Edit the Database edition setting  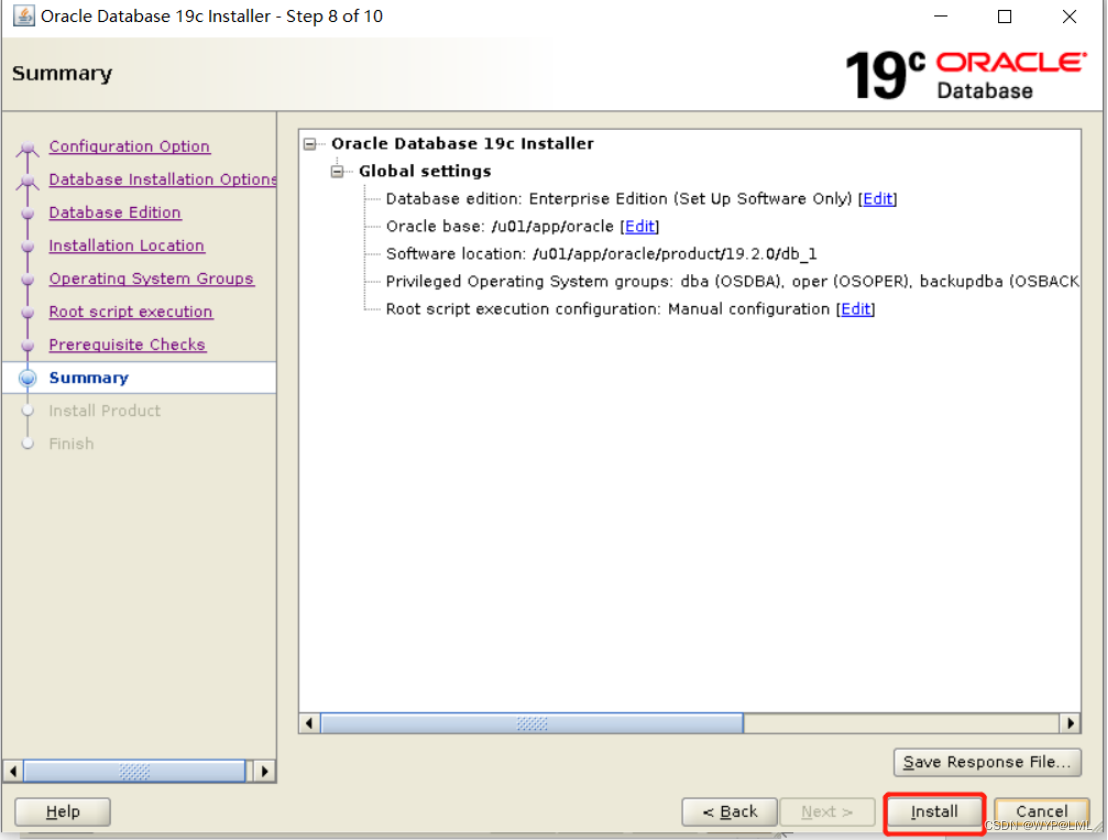click(878, 199)
